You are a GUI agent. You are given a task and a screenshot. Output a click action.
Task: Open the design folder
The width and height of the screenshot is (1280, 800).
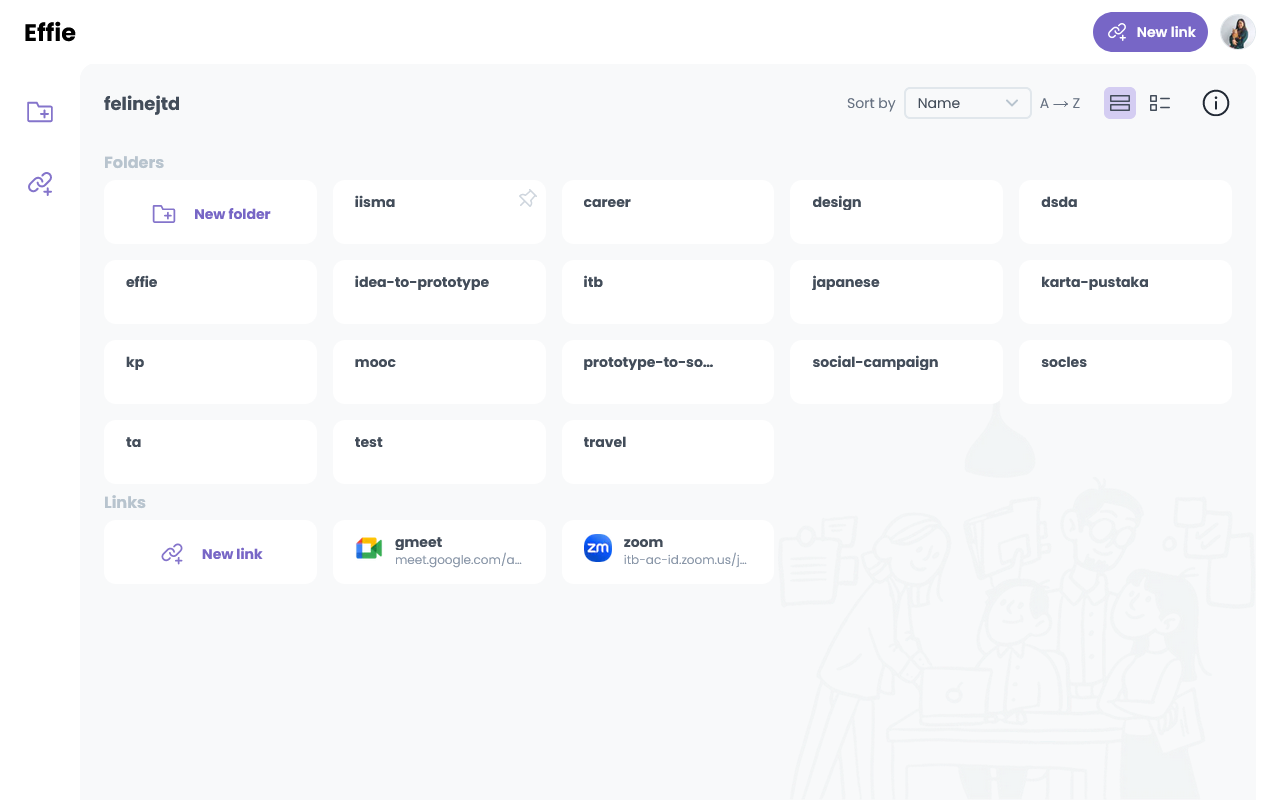896,212
